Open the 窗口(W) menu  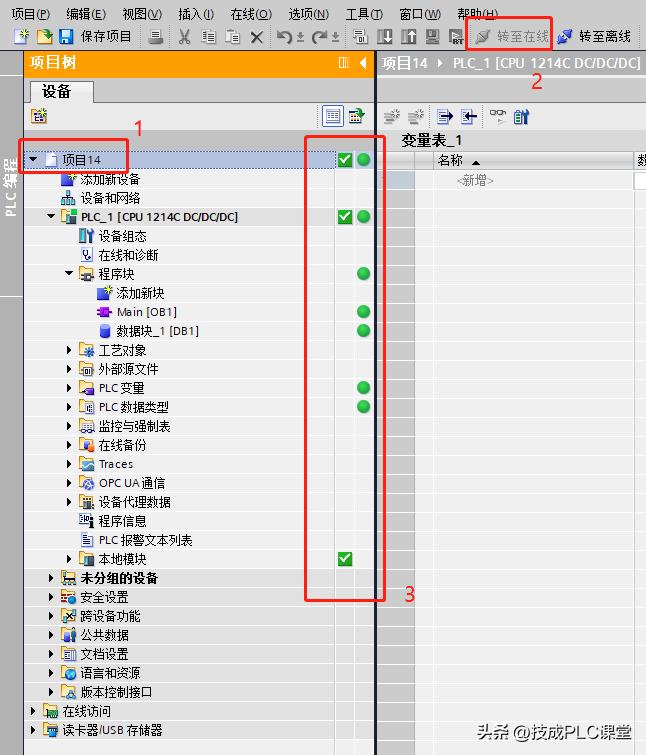[x=420, y=14]
